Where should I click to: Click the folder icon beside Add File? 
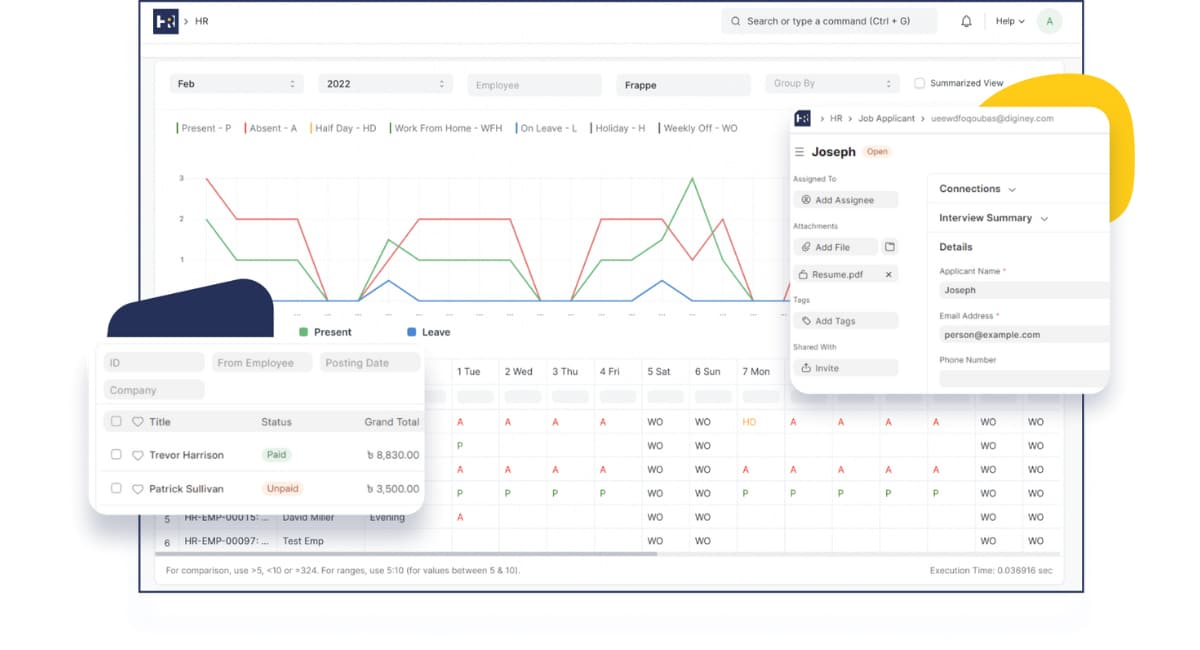point(890,247)
